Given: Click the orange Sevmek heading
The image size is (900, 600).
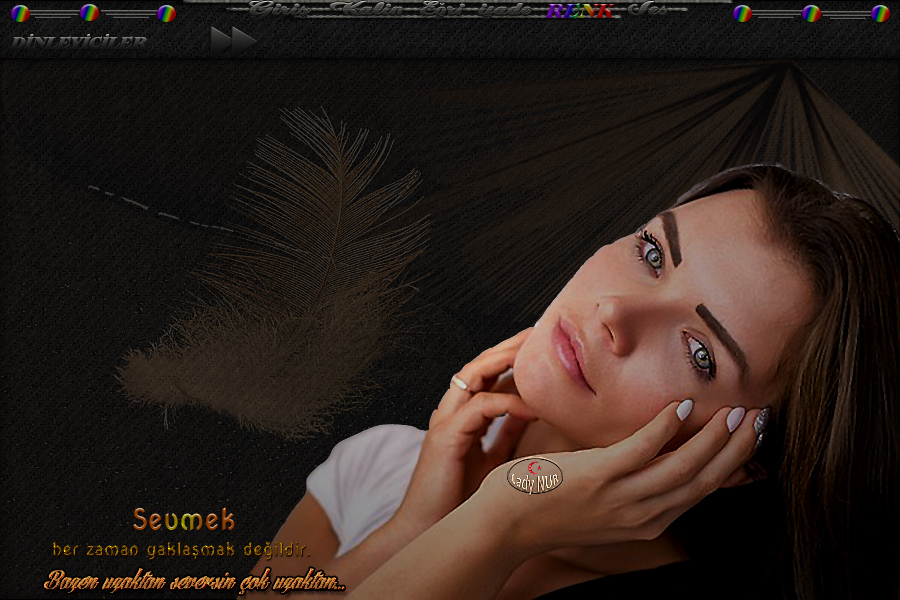Looking at the screenshot, I should pos(184,520).
